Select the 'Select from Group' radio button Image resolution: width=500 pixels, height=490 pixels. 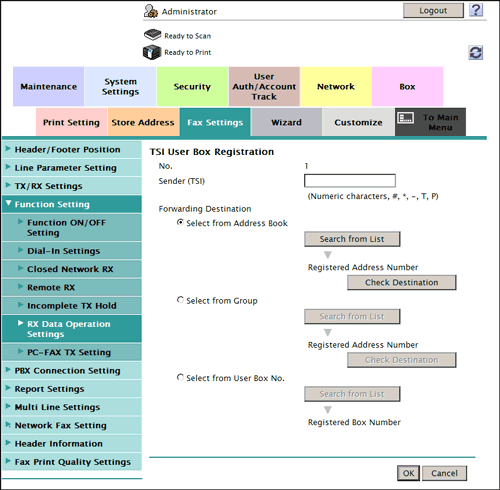click(180, 300)
